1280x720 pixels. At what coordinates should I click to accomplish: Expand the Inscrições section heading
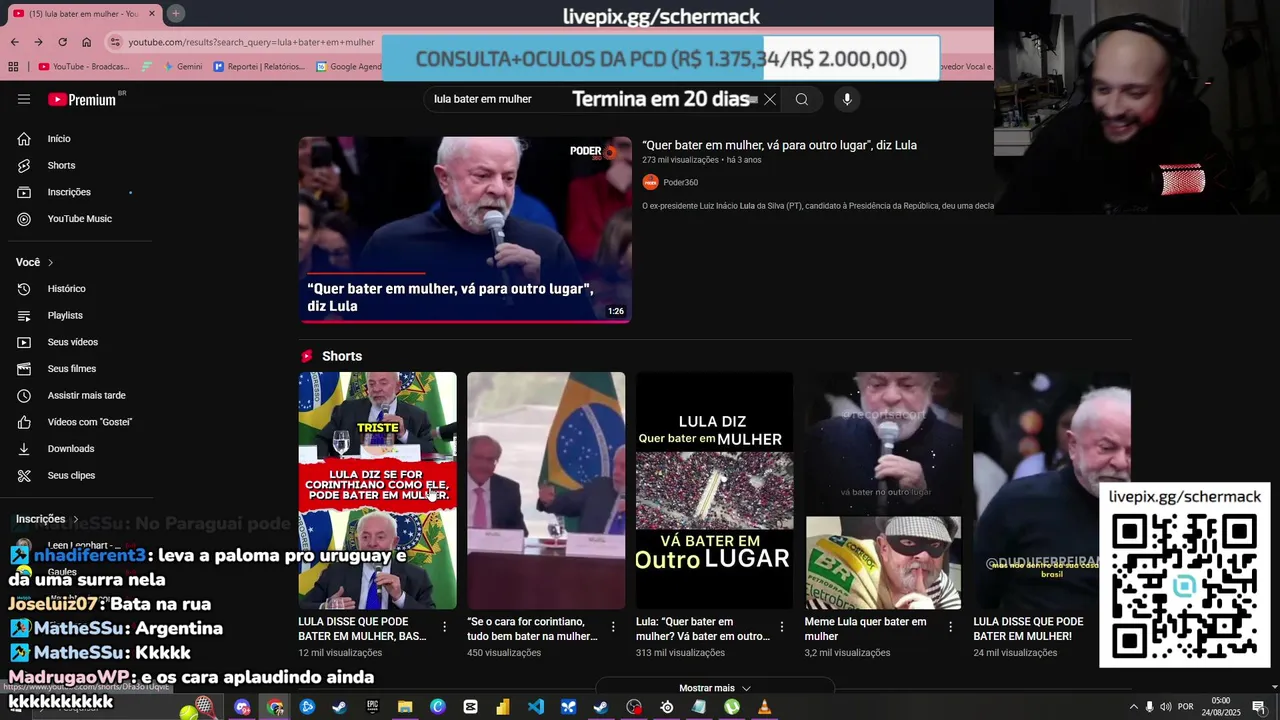point(47,519)
